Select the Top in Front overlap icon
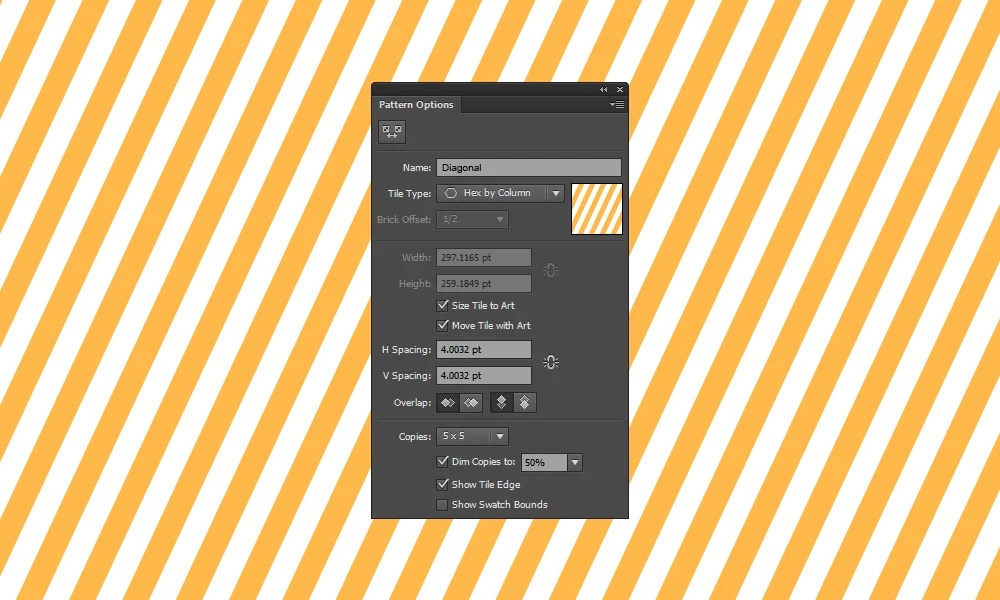Viewport: 1000px width, 600px height. click(x=502, y=402)
